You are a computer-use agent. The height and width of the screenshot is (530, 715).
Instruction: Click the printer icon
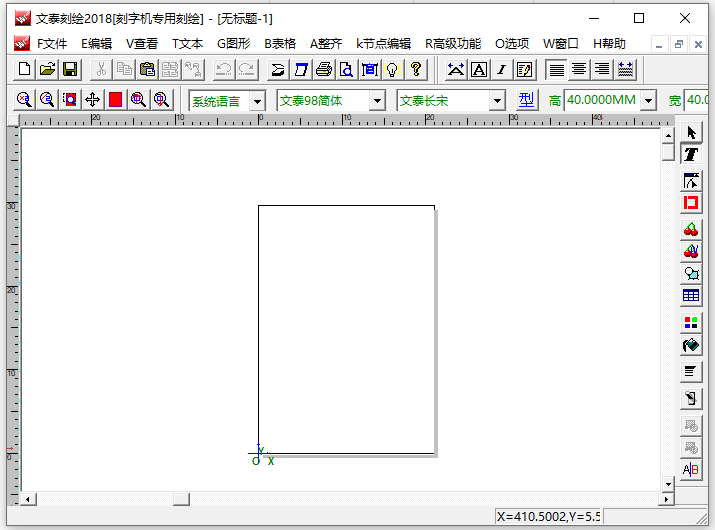coord(324,70)
